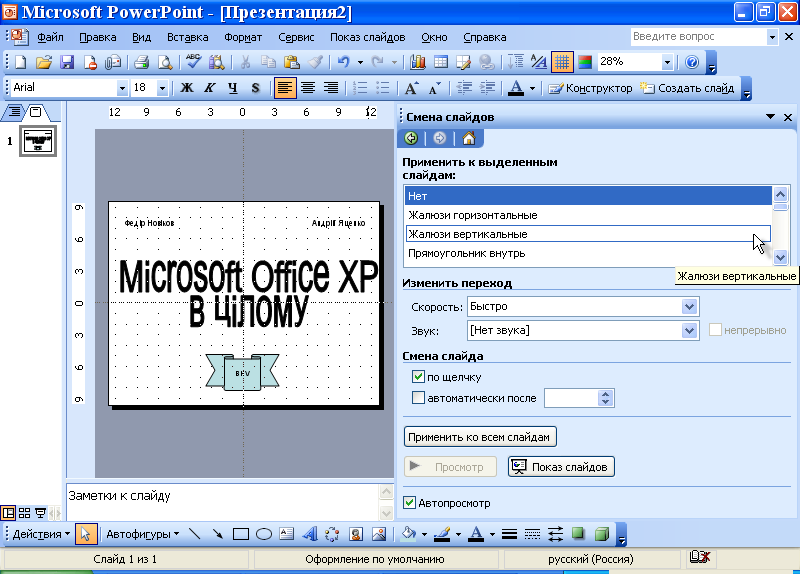The height and width of the screenshot is (574, 800).
Task: Click the Конструктор button
Action: (x=590, y=88)
